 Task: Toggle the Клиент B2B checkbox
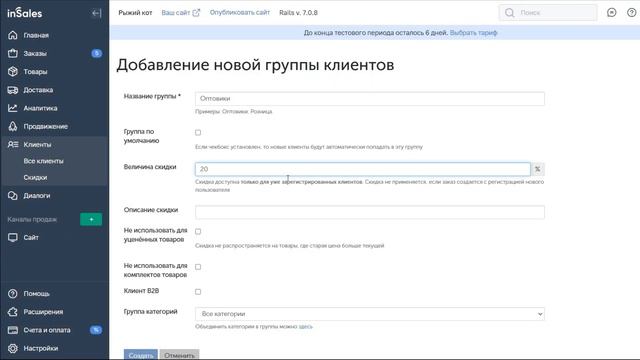[x=198, y=291]
